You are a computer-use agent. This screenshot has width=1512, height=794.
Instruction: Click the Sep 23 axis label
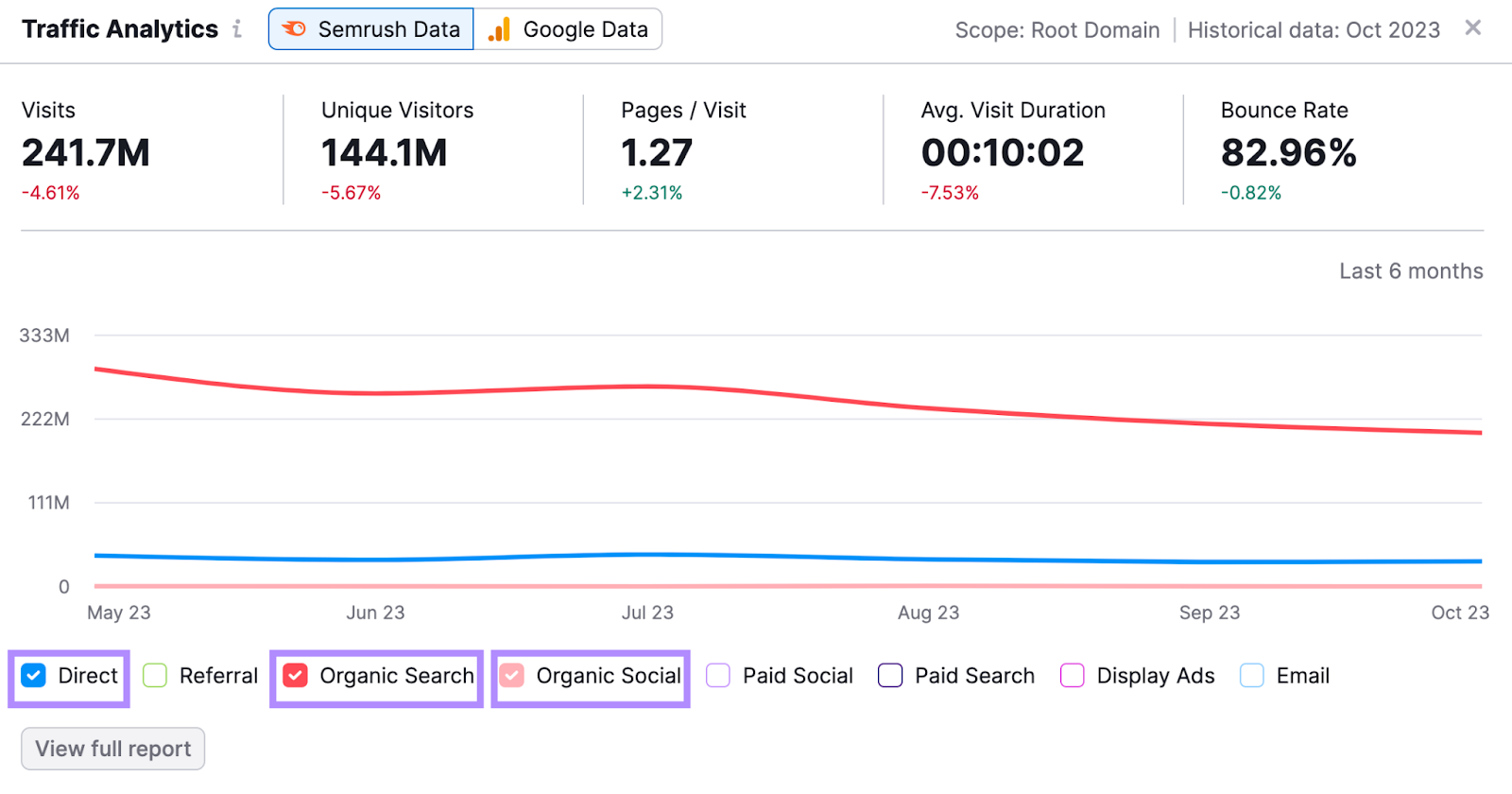pos(1210,613)
